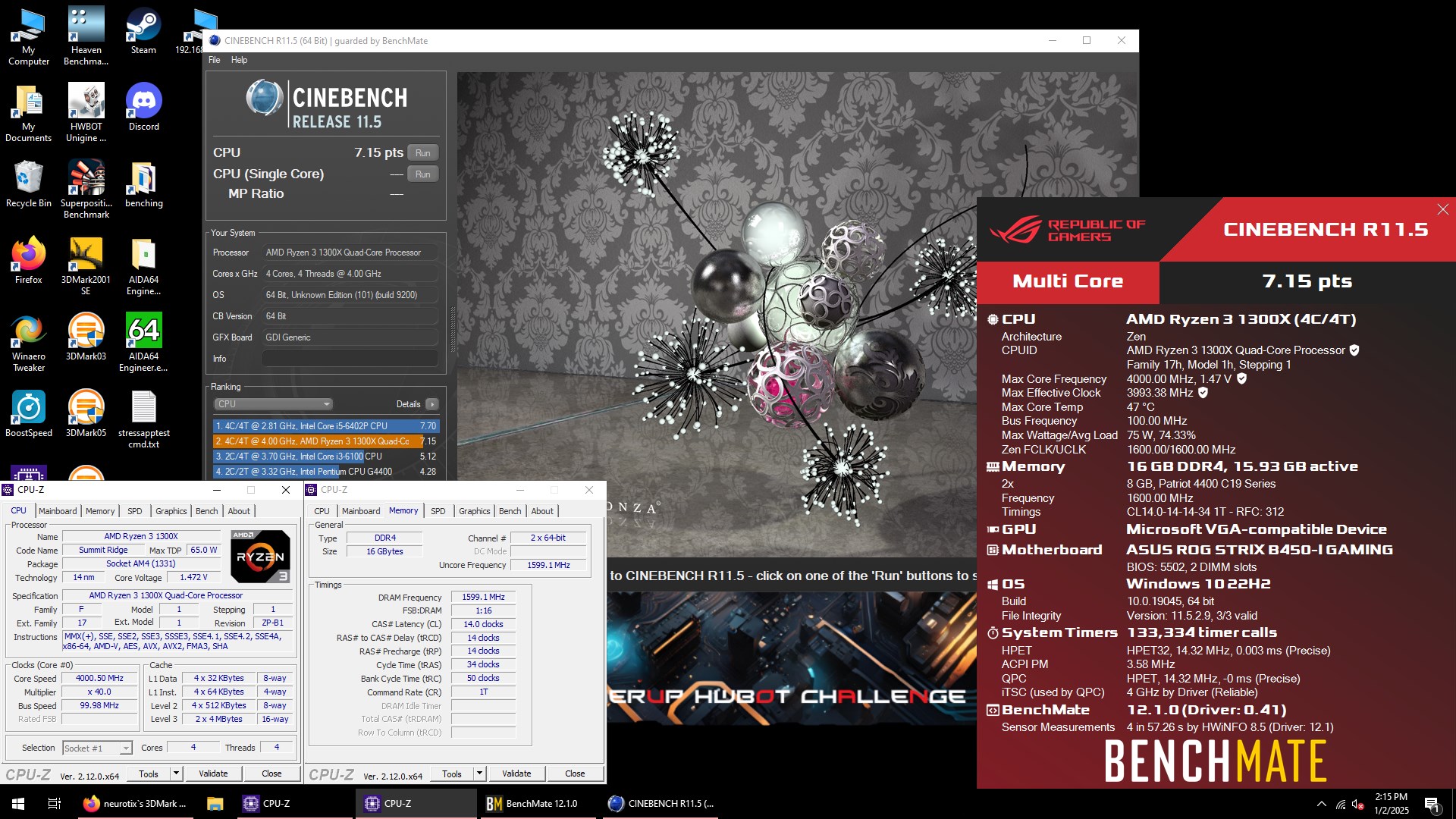1456x819 pixels.
Task: Click the Windows Start button
Action: 18,804
